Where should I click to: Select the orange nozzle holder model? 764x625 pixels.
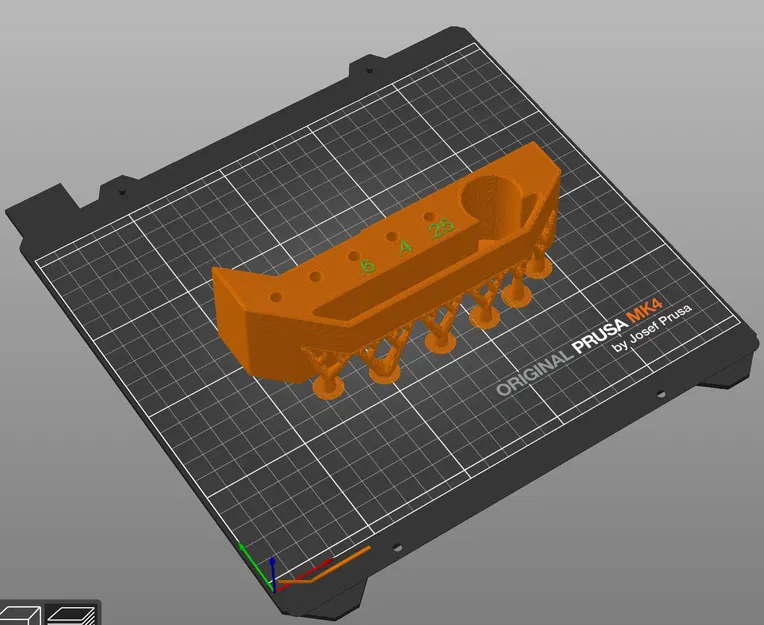click(386, 273)
